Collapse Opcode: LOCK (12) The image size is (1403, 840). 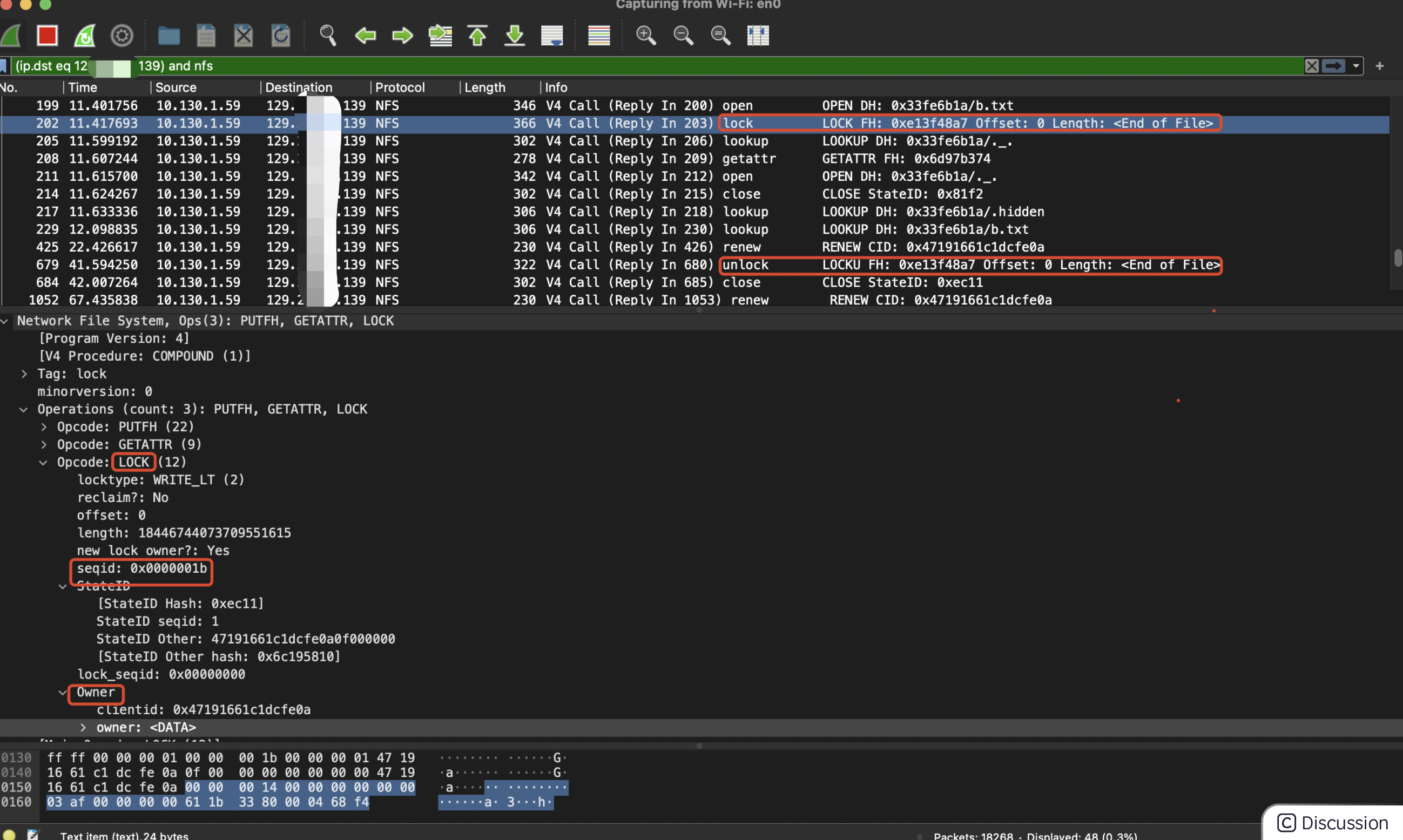tap(44, 463)
